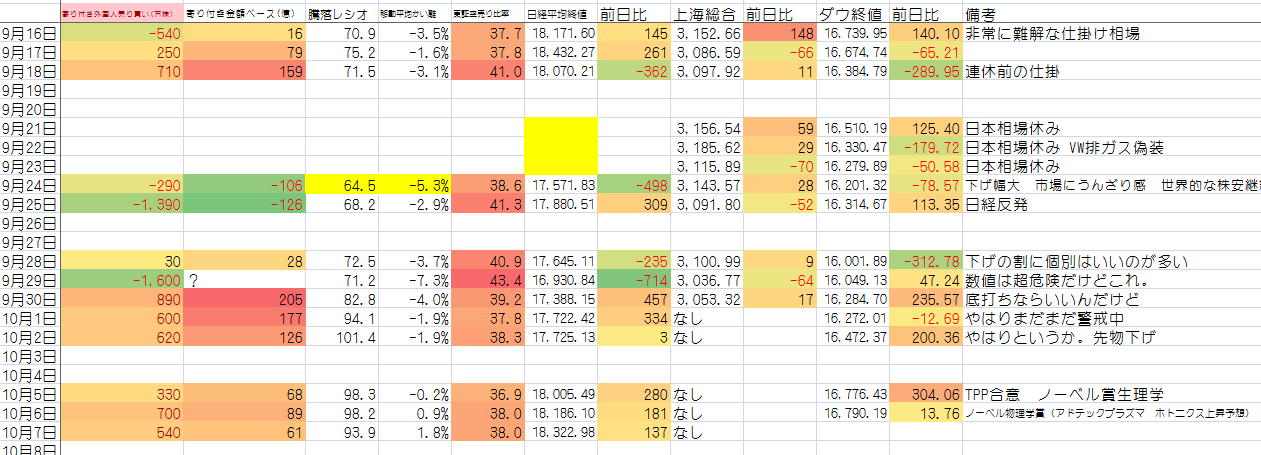Select the Nikkei close value 16,930.84
This screenshot has height=455, width=1261.
[561, 280]
